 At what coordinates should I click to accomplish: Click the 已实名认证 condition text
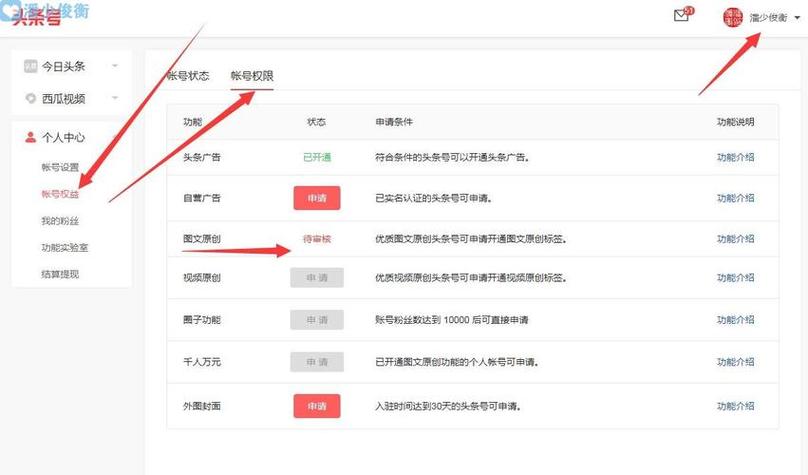[433, 198]
